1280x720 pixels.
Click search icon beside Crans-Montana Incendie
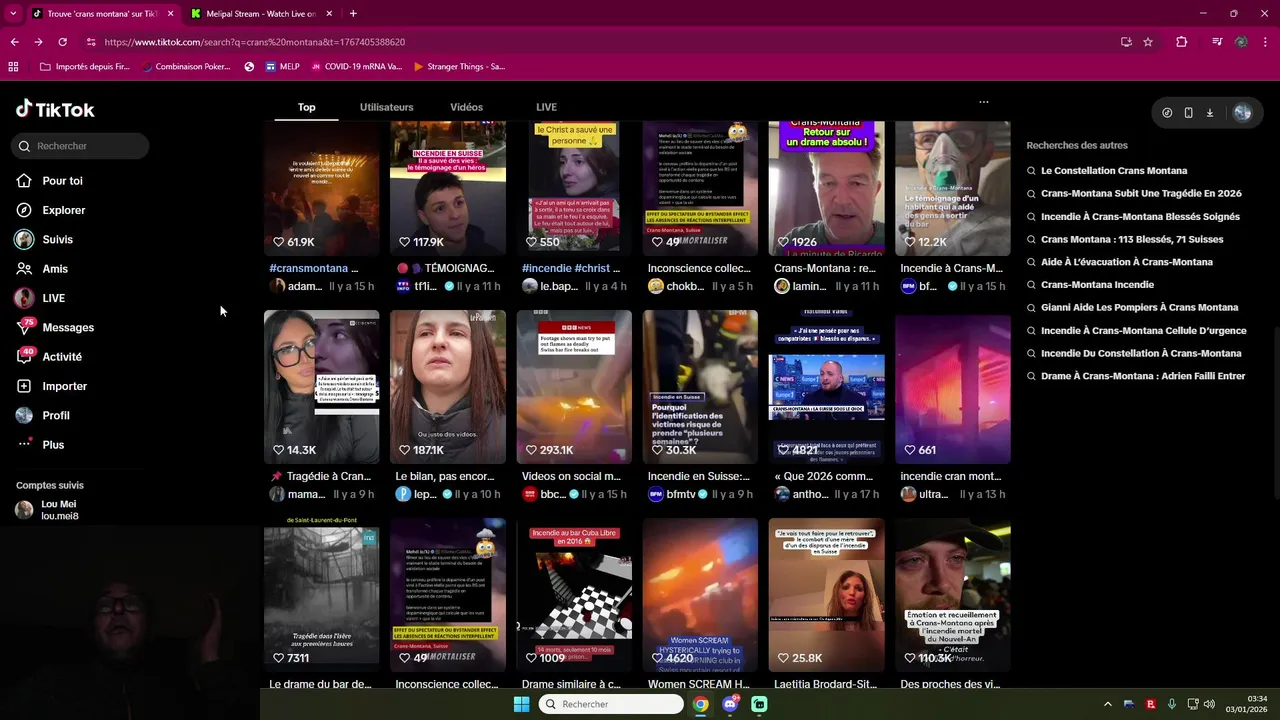click(x=1031, y=285)
